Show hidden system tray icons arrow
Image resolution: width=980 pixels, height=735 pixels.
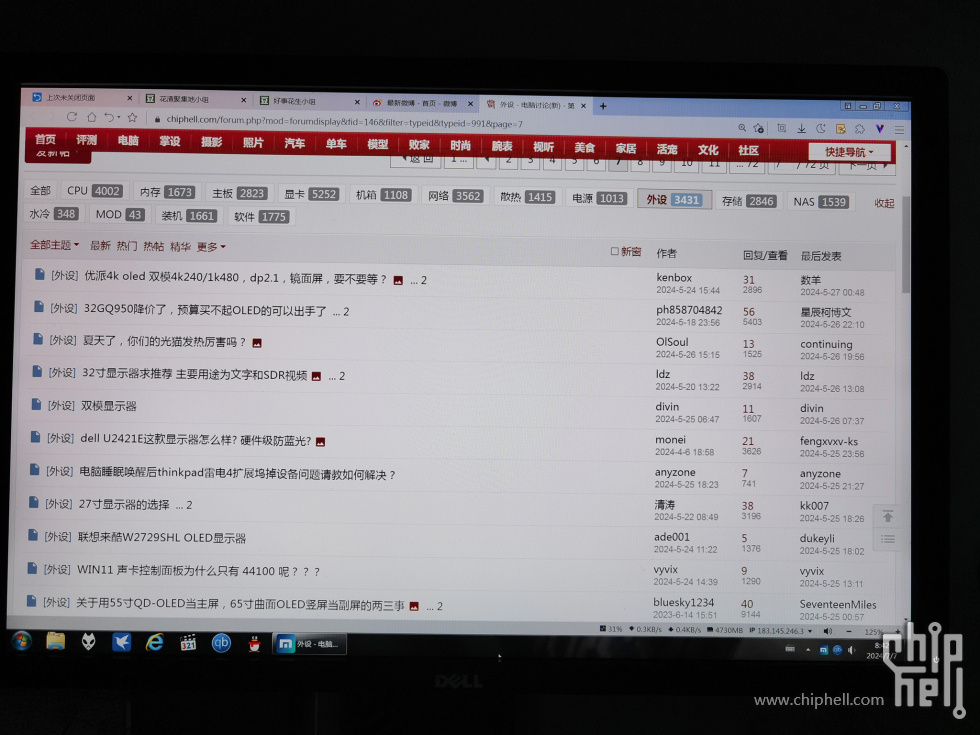coord(808,649)
